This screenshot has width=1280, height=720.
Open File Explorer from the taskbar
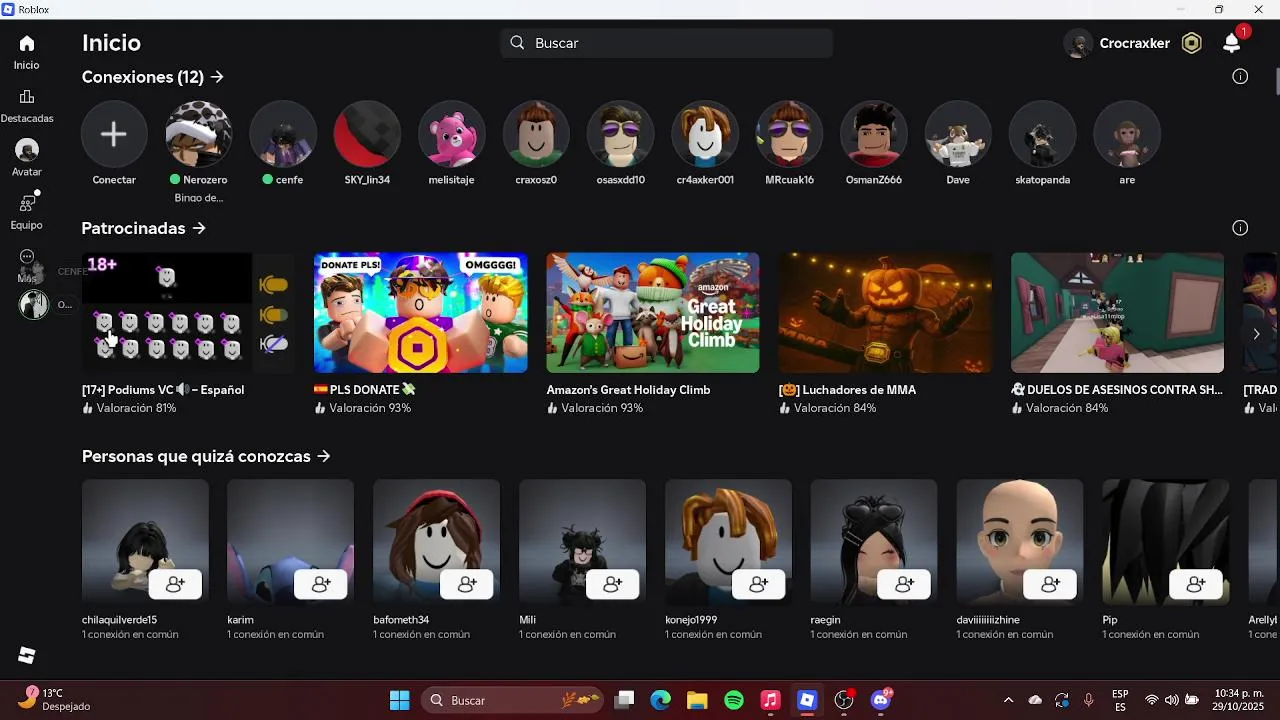697,700
